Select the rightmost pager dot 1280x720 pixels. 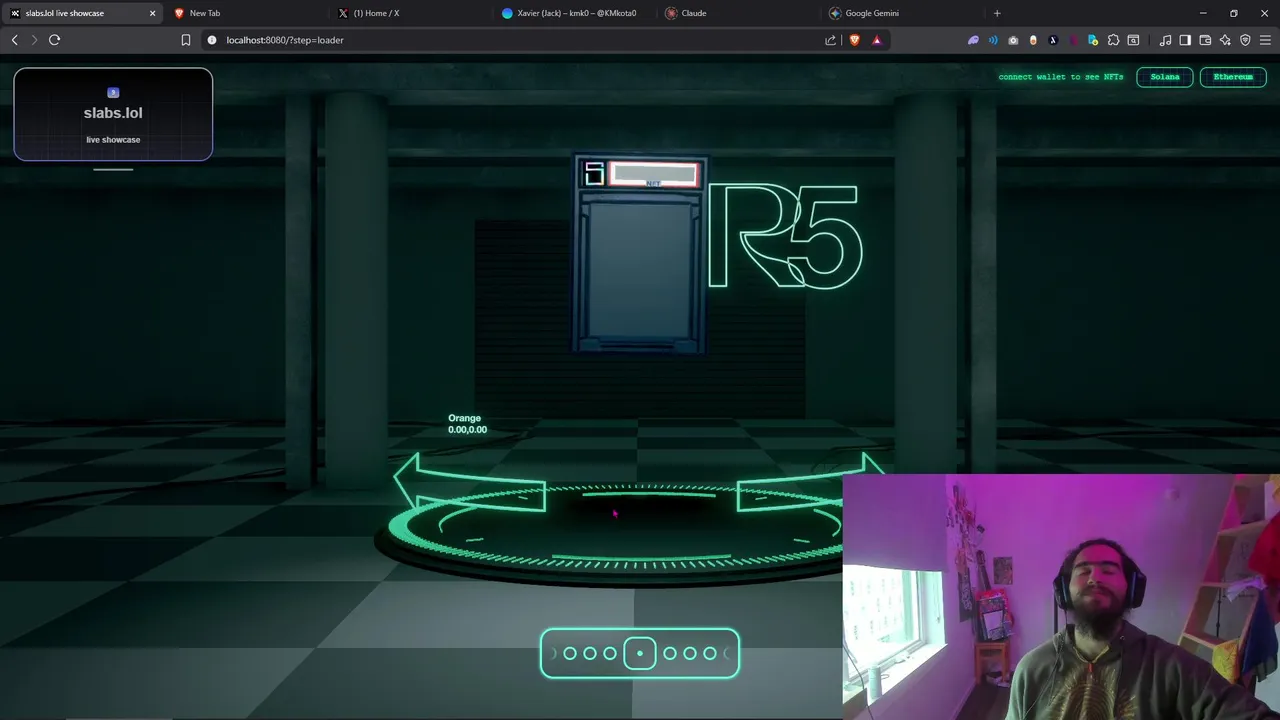pos(710,653)
